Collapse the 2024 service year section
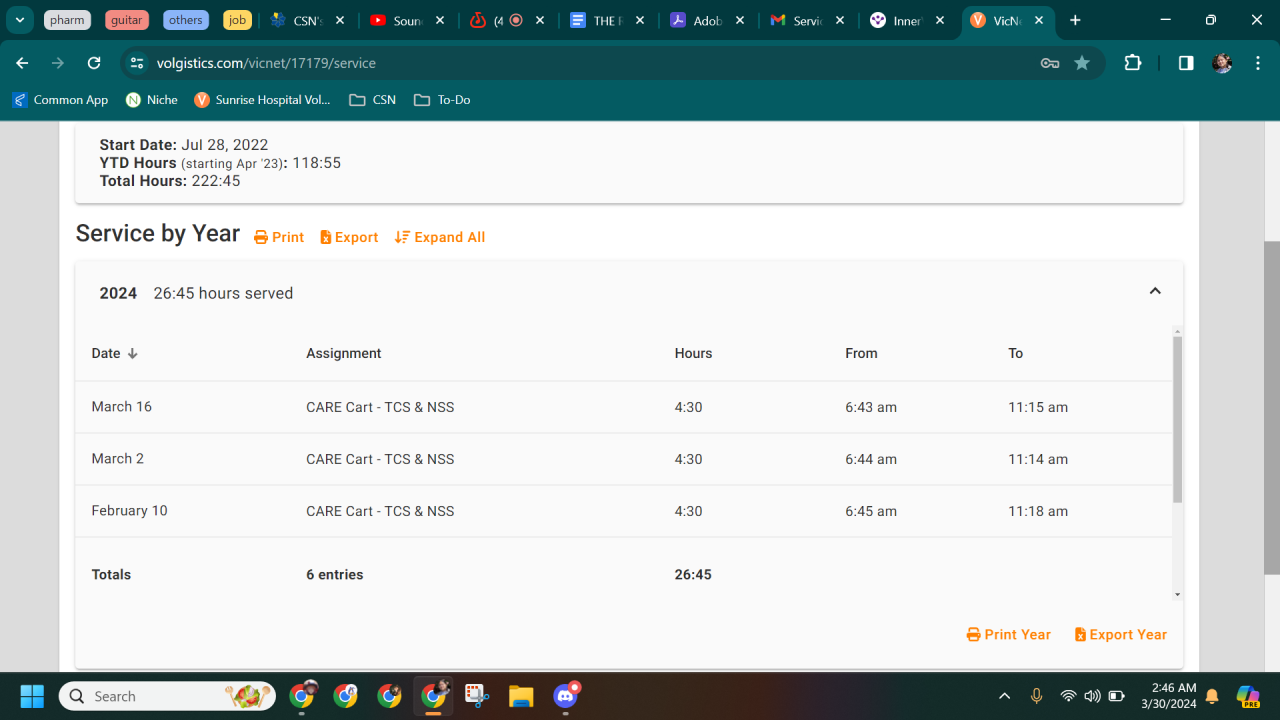Image resolution: width=1280 pixels, height=720 pixels. coord(1155,291)
